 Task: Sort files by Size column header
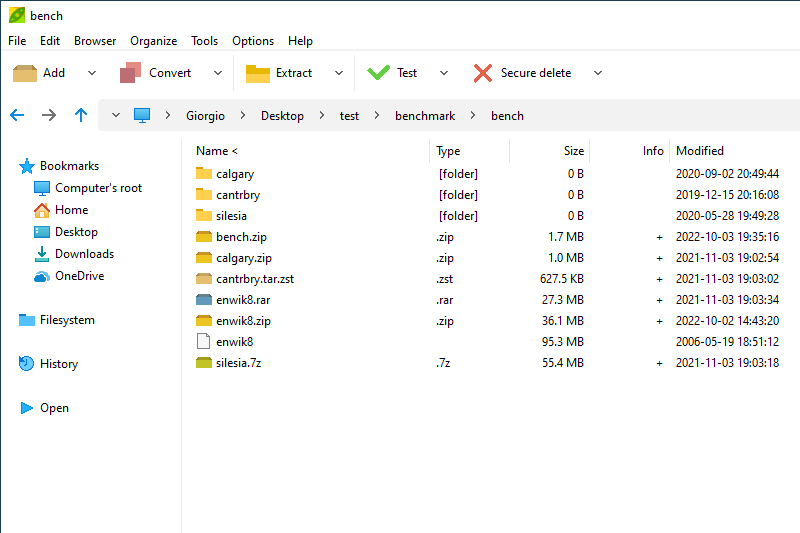pos(573,151)
